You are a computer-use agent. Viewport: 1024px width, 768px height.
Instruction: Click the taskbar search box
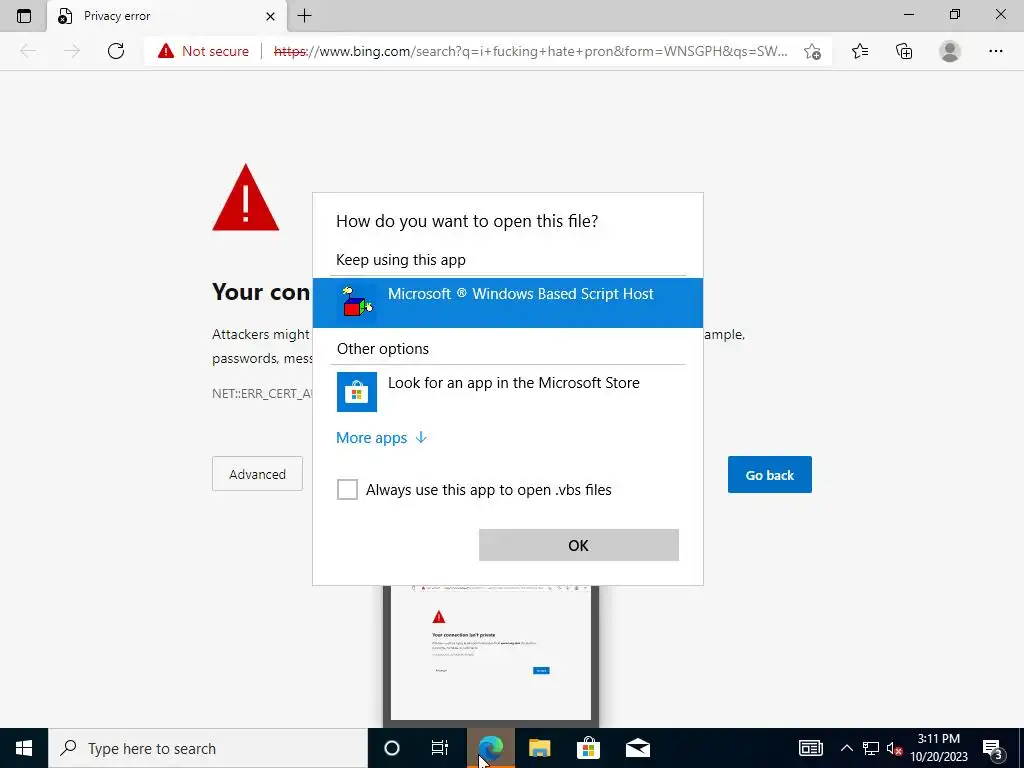coord(208,748)
